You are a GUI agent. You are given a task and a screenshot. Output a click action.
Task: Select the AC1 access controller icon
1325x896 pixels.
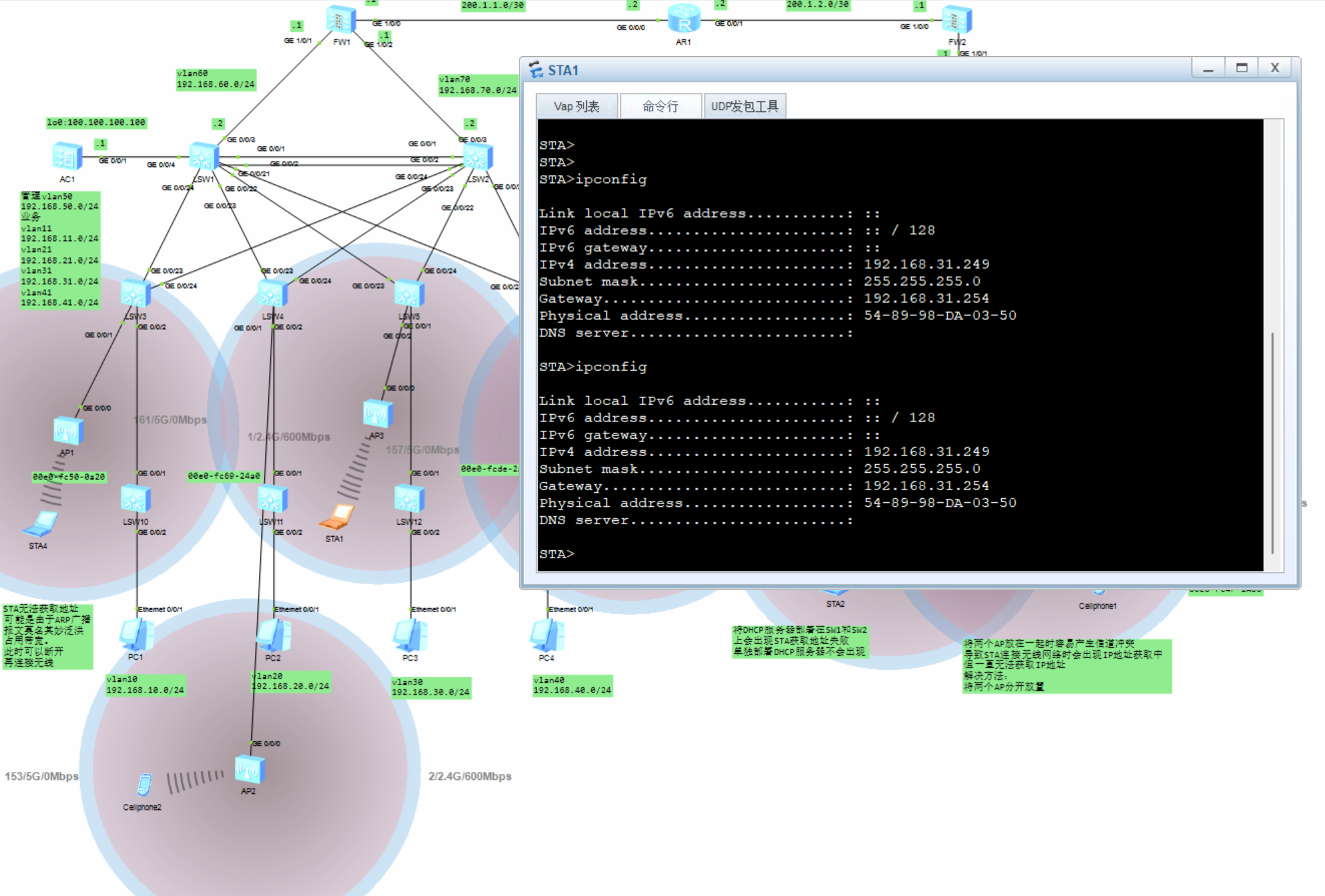(x=67, y=157)
